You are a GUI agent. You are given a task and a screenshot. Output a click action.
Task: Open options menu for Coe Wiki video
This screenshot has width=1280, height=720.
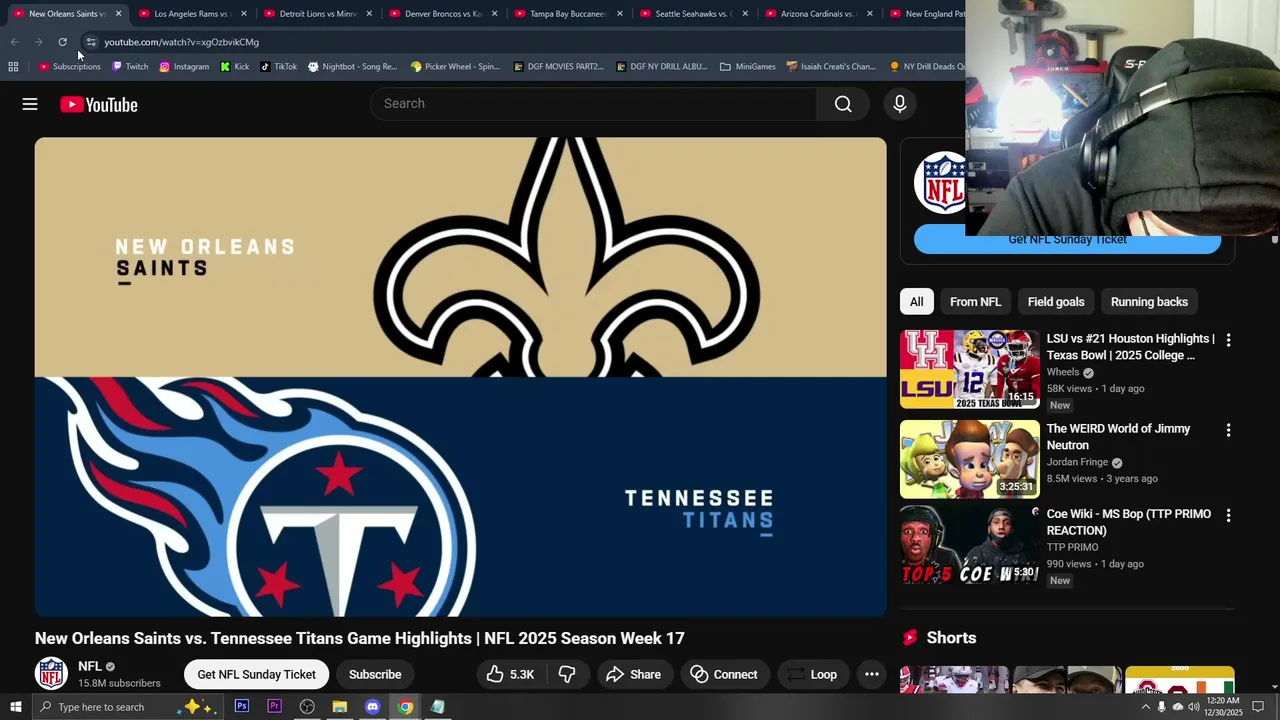[1228, 516]
